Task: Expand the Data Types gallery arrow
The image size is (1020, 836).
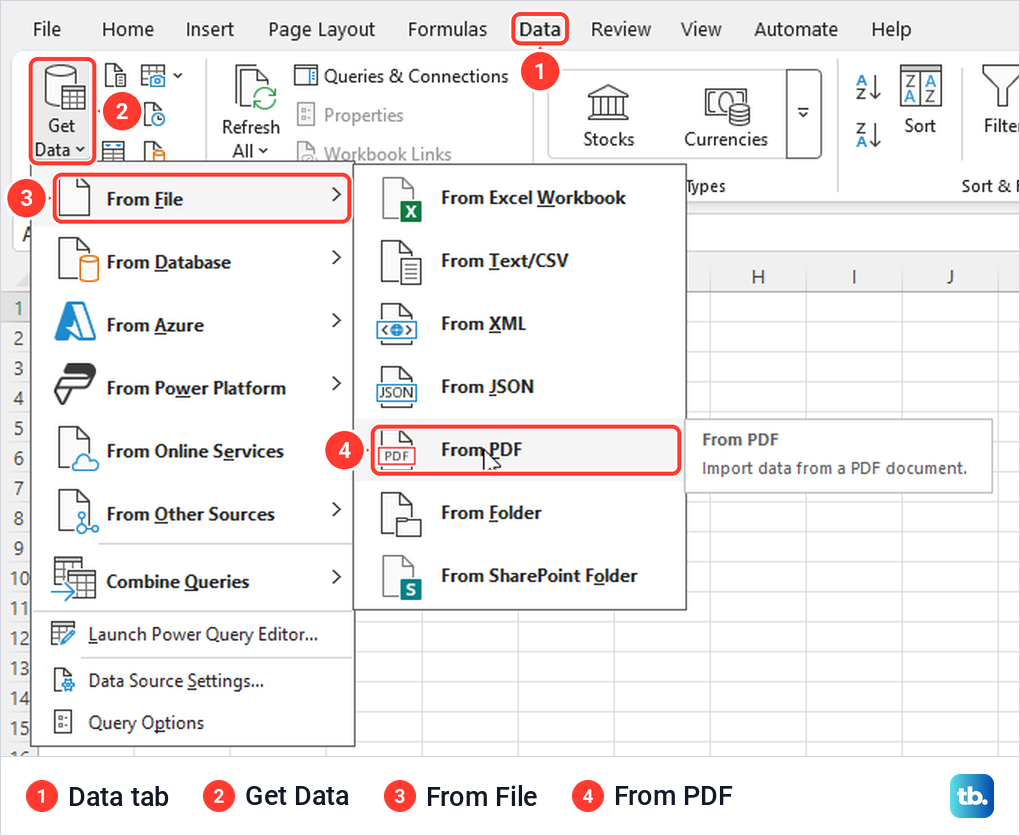Action: [x=803, y=114]
